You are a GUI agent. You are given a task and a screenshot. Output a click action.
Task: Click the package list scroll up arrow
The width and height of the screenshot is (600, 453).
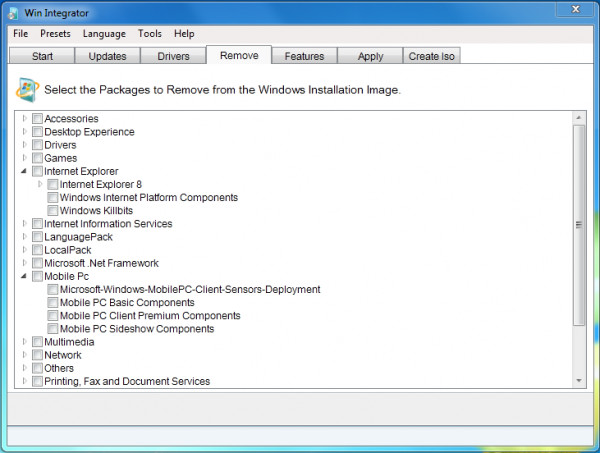coord(579,117)
